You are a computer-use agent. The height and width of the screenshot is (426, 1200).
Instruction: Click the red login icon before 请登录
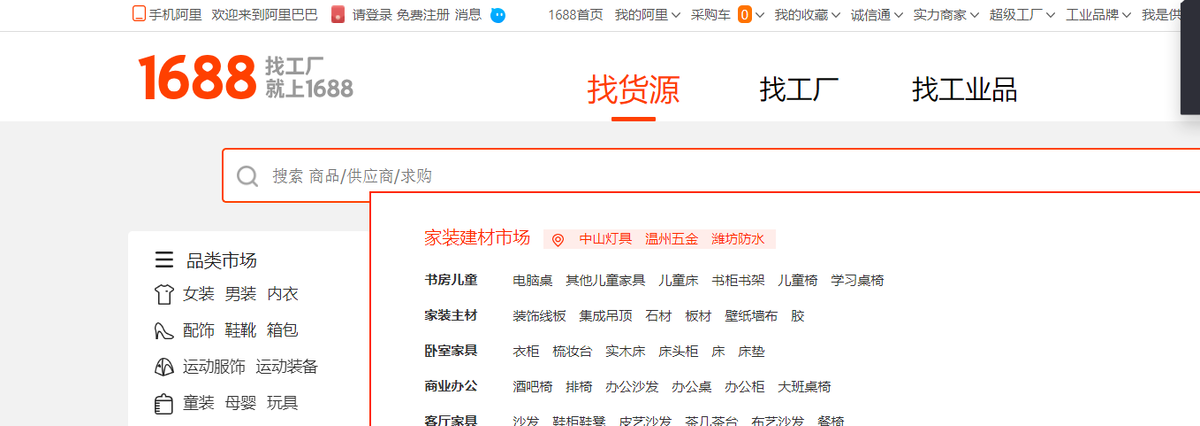pos(338,15)
